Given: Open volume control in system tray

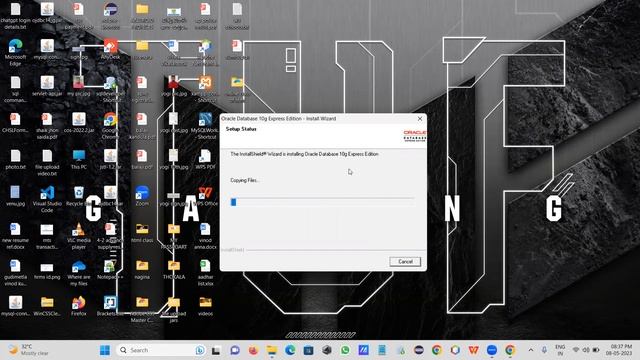Looking at the screenshot, I should click(x=586, y=350).
